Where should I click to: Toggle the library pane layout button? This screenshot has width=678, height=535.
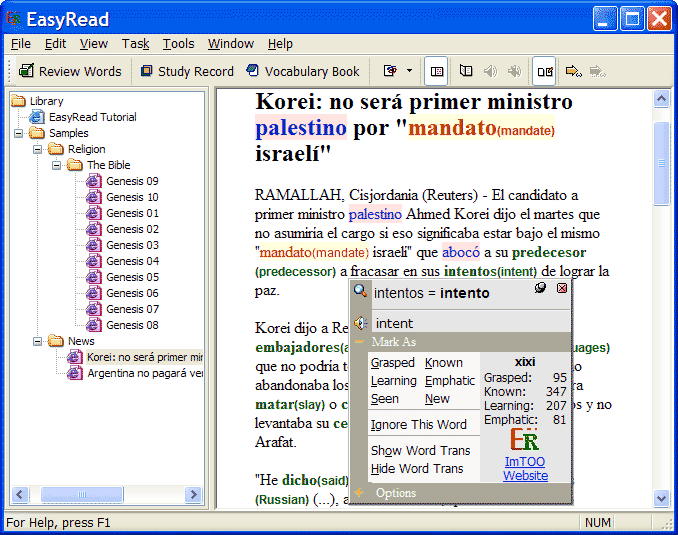pos(436,71)
